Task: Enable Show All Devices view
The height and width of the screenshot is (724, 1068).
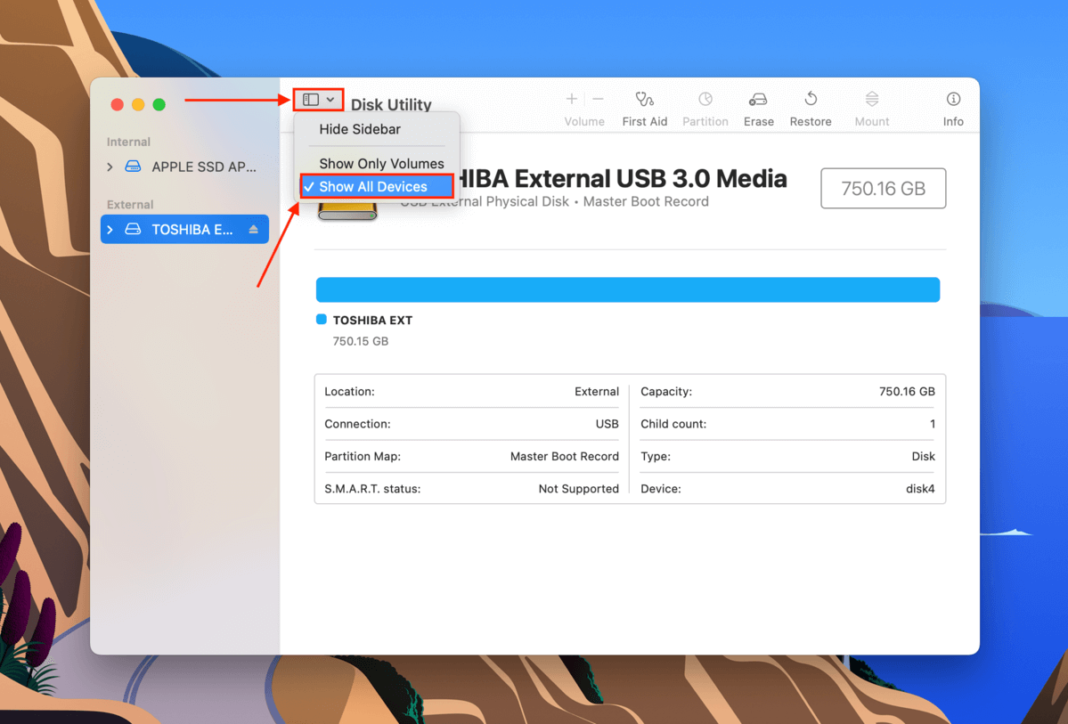Action: click(376, 186)
